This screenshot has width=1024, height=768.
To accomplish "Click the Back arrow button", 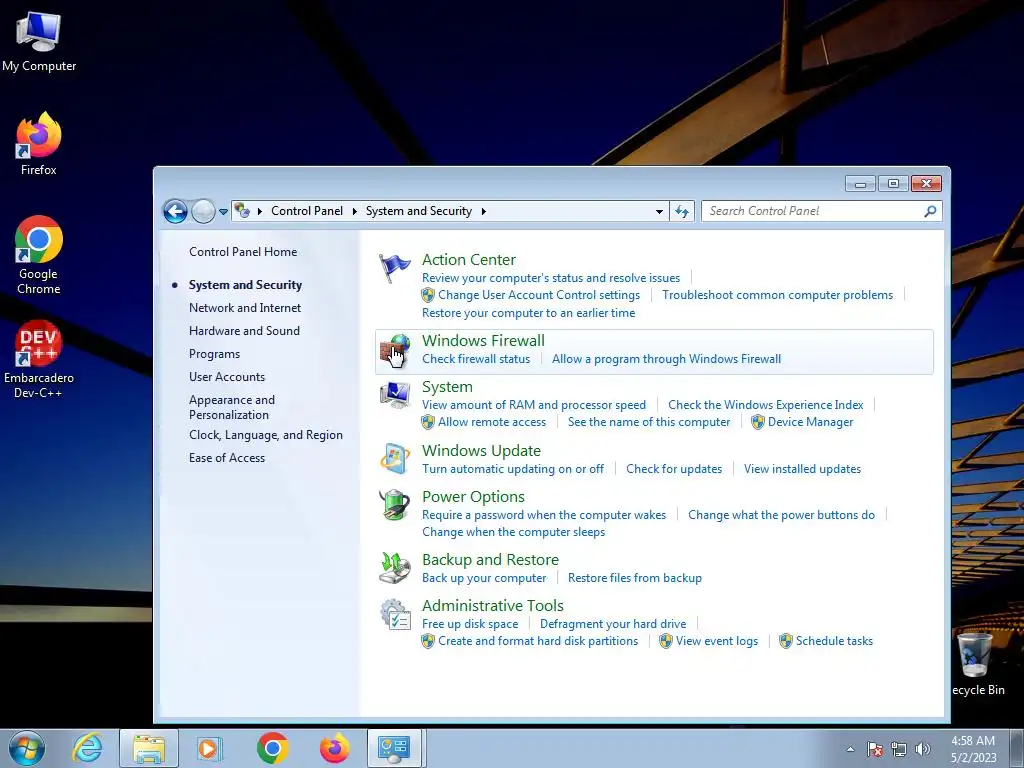I will (x=175, y=211).
